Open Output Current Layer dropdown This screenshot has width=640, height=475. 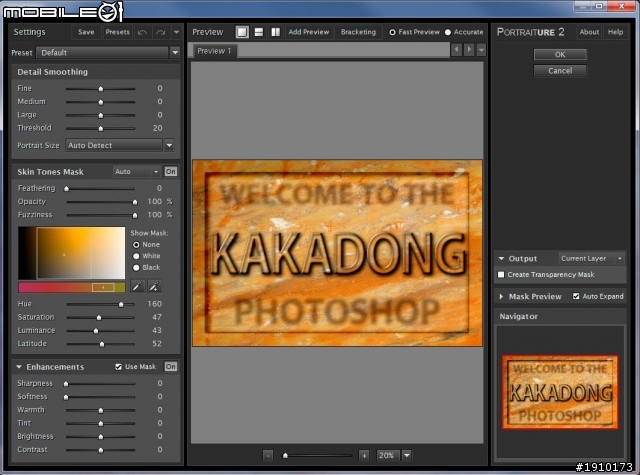click(591, 258)
